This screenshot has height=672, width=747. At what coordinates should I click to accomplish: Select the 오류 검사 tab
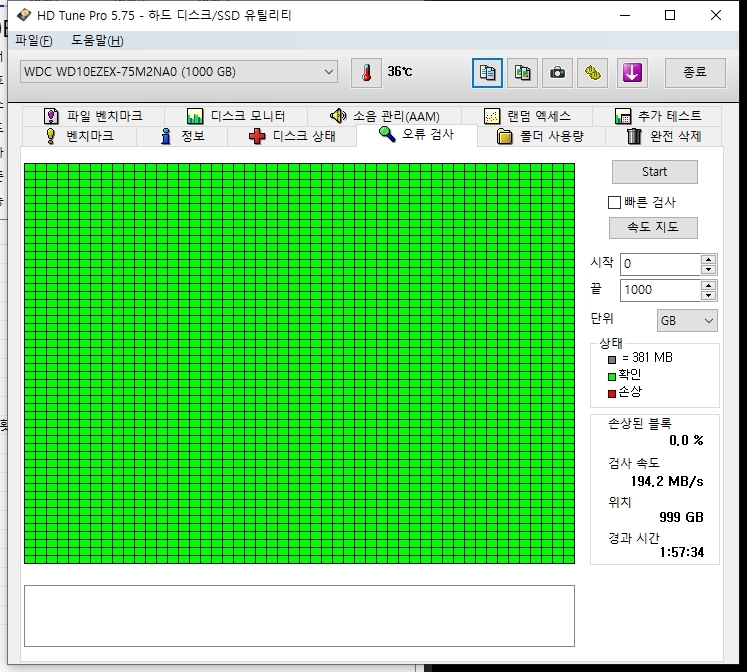[x=416, y=135]
